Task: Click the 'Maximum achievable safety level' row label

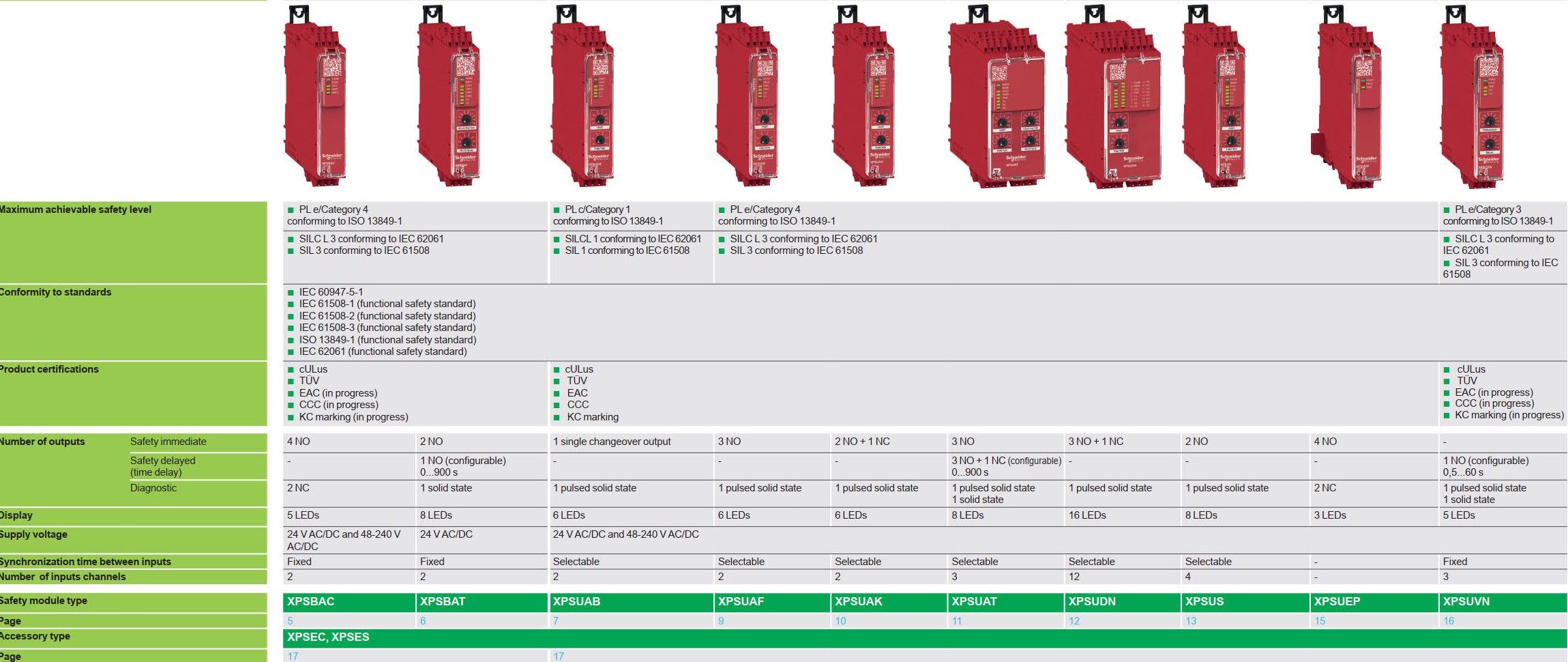Action: tap(75, 210)
